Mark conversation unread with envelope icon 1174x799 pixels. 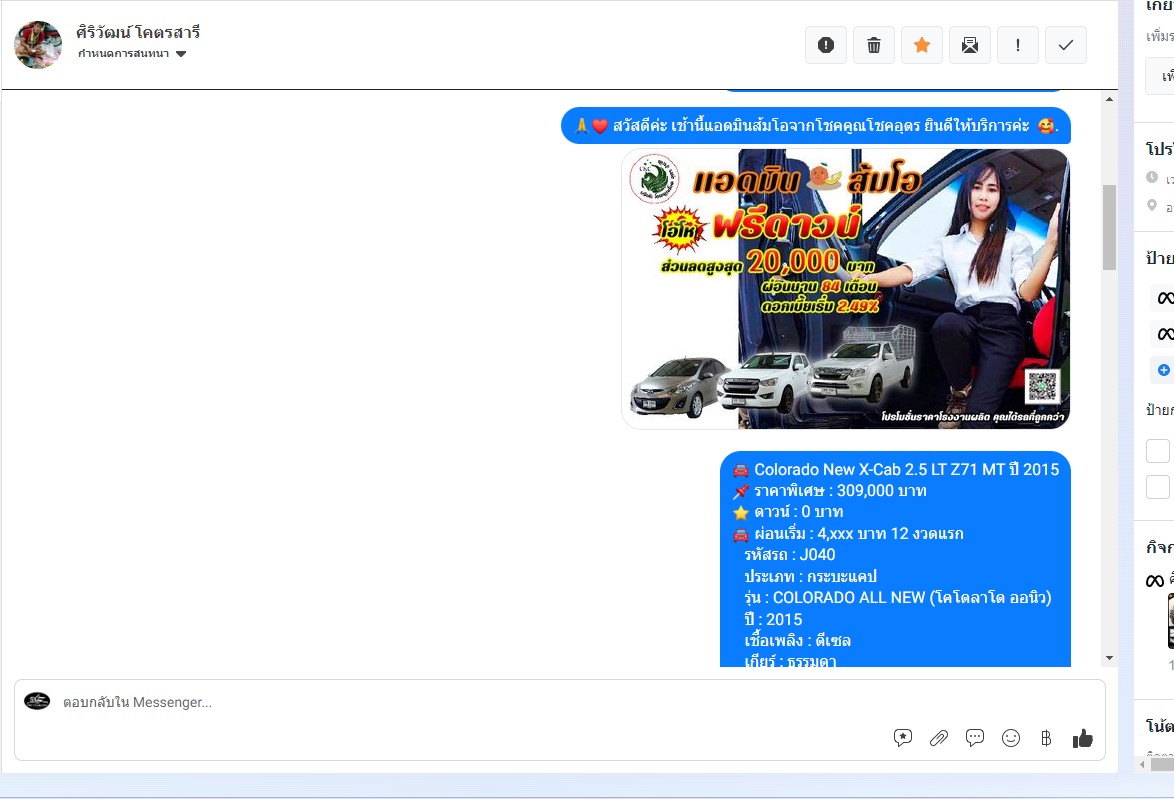click(970, 45)
